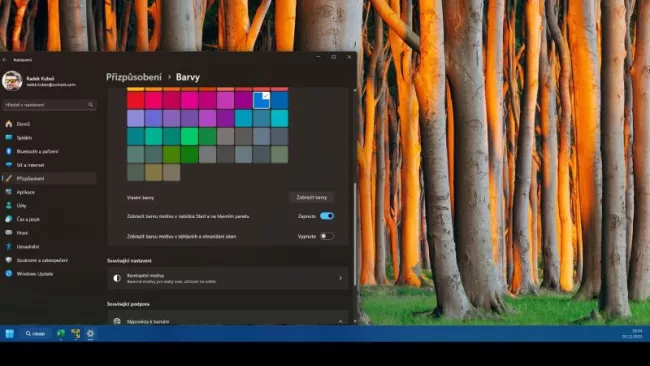Image resolution: width=650 pixels, height=366 pixels.
Task: Open the Windows Start button on taskbar
Action: [9, 334]
